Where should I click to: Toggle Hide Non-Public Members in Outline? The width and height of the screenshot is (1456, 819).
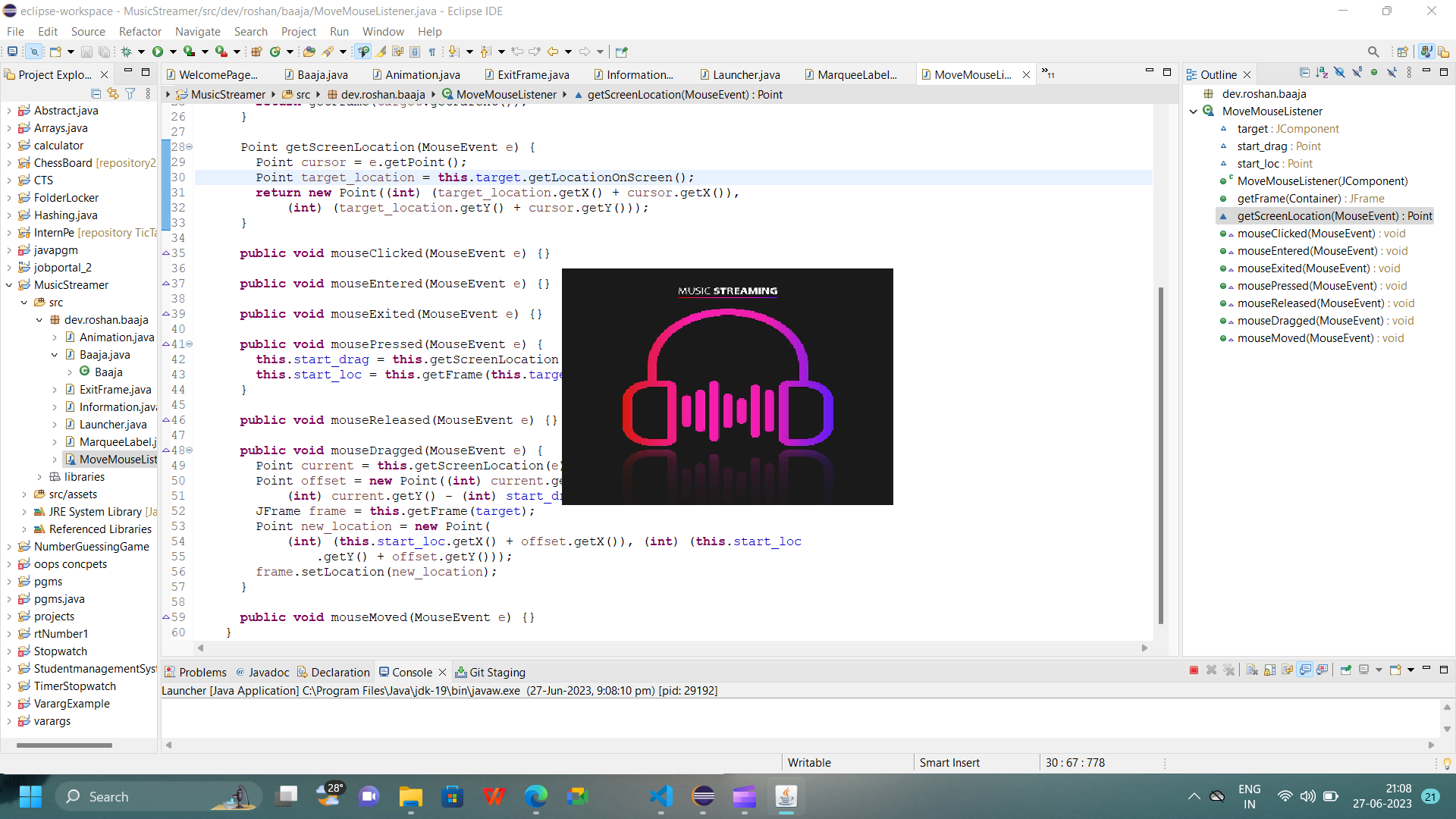coord(1374,73)
